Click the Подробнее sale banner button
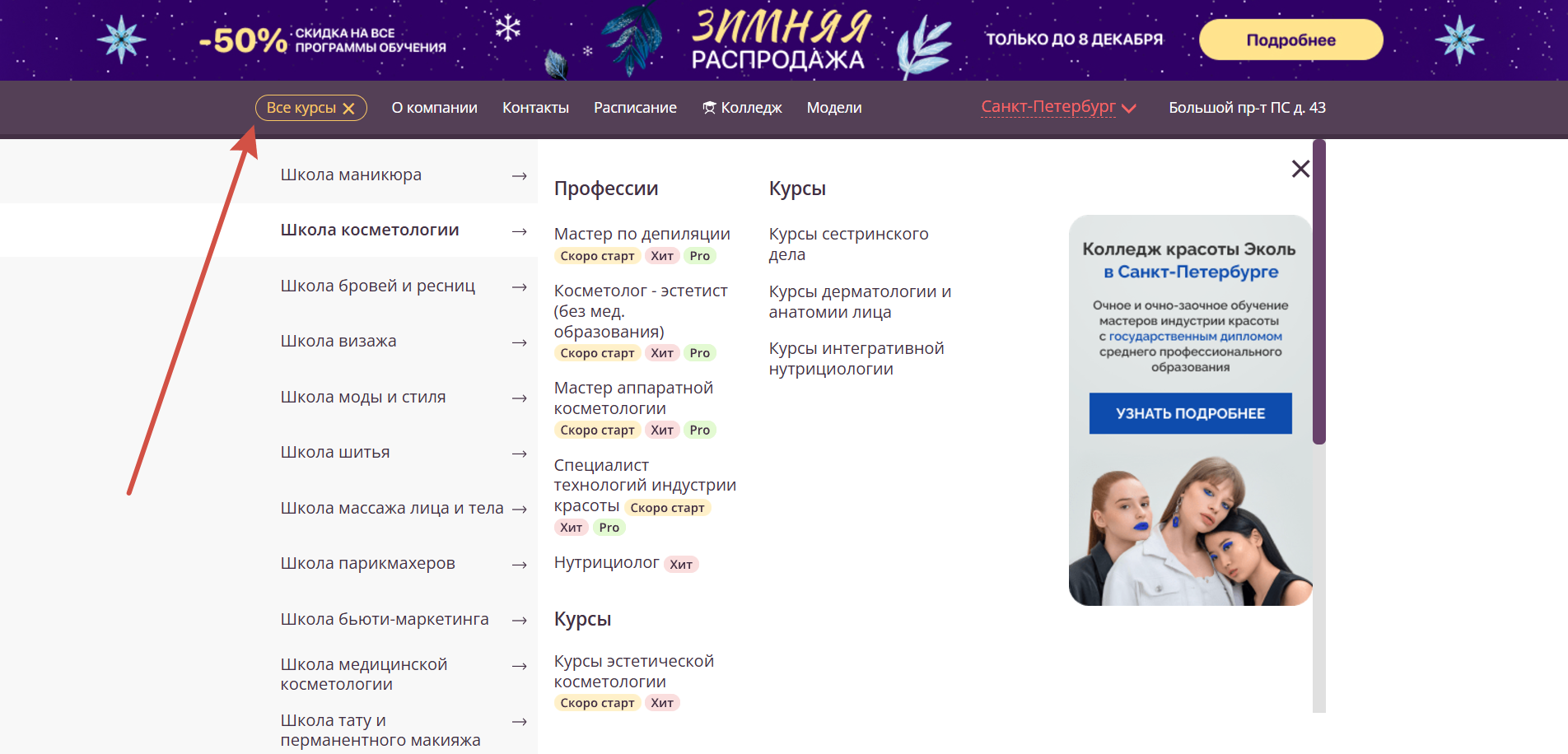This screenshot has height=754, width=1568. tap(1290, 40)
